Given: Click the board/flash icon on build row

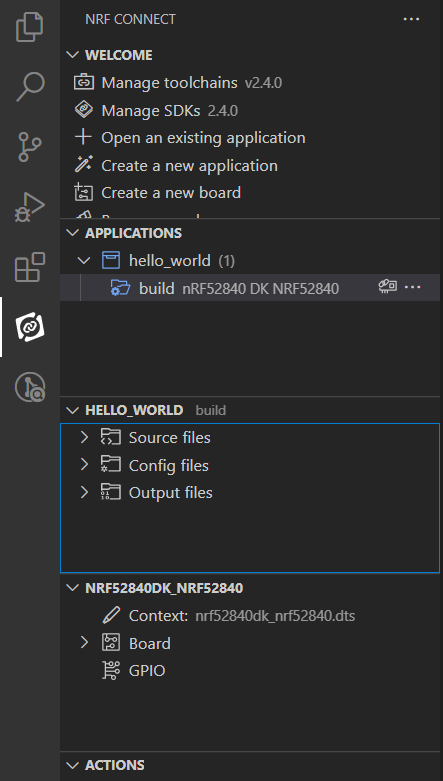Looking at the screenshot, I should pos(388,286).
